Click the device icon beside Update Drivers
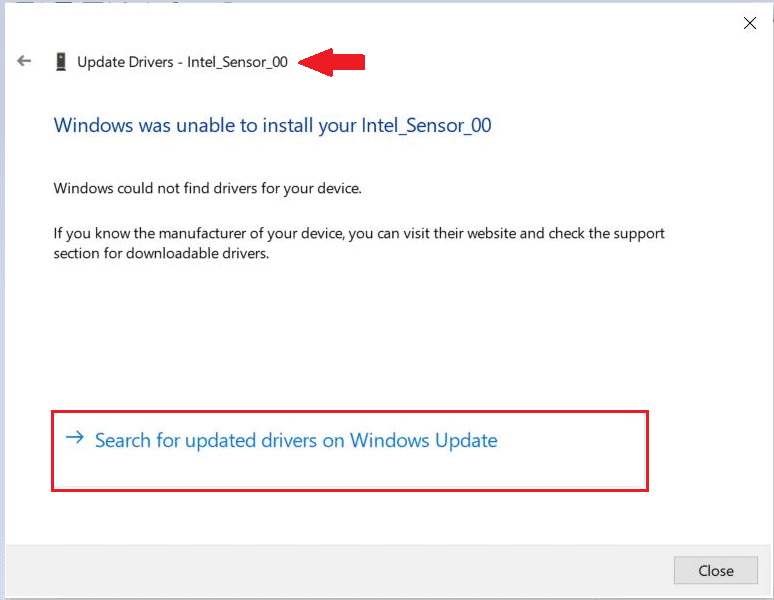The image size is (774, 600). (x=62, y=62)
